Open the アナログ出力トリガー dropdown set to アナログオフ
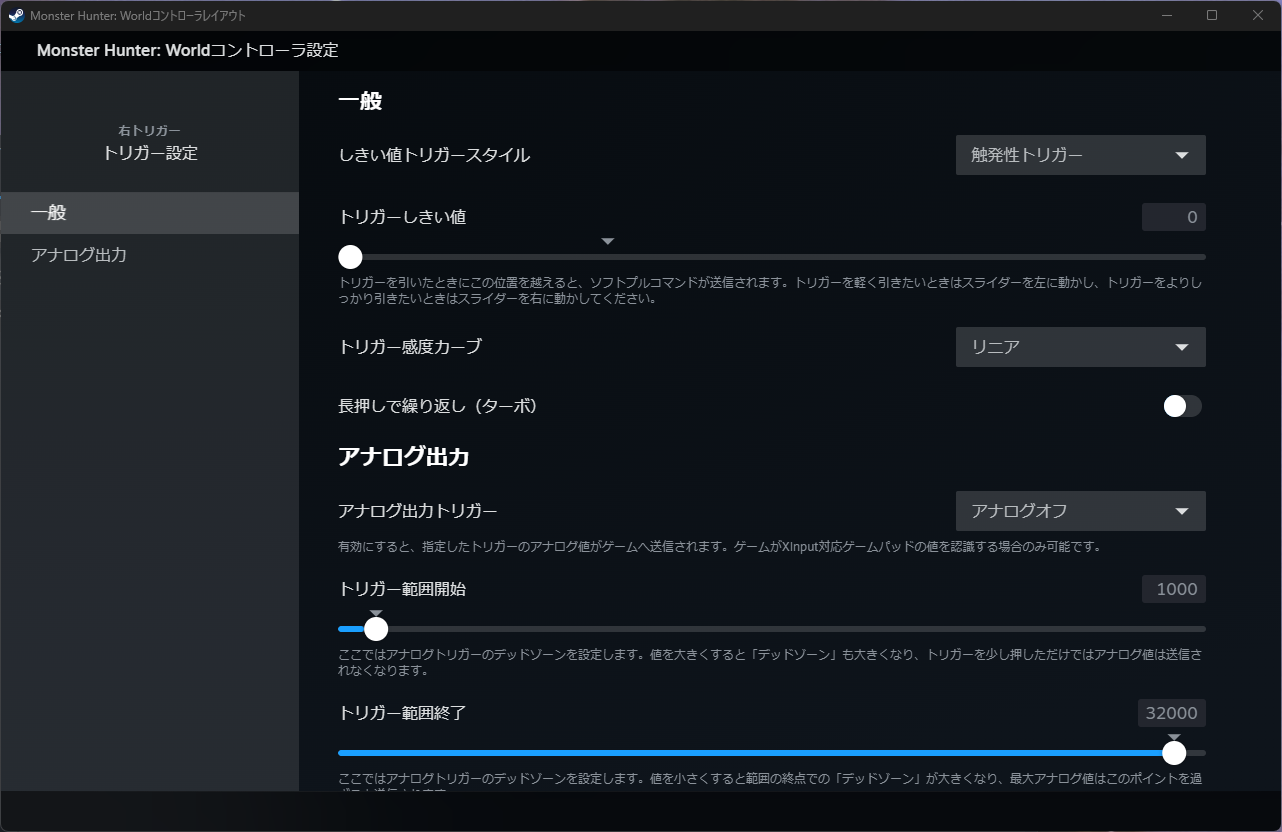1282x832 pixels. 1080,511
